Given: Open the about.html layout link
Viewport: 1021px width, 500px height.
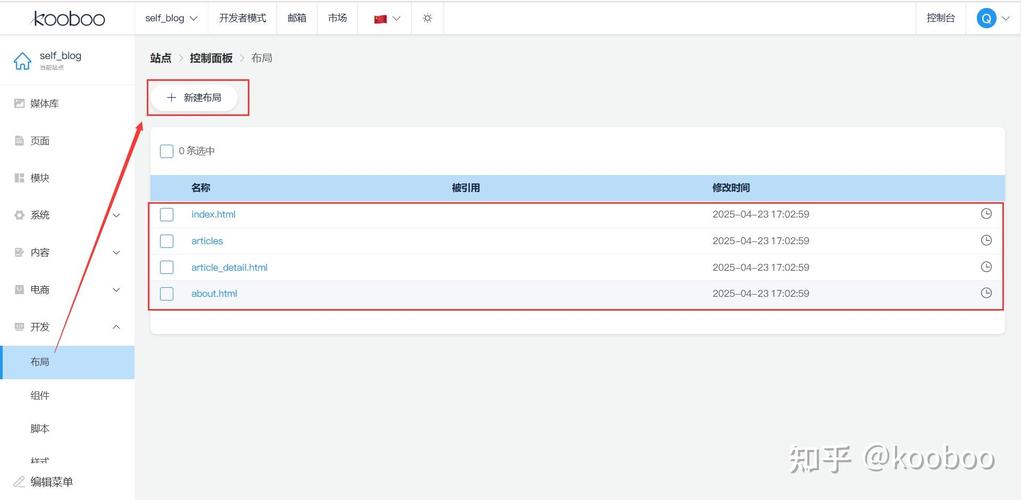Looking at the screenshot, I should coord(214,294).
